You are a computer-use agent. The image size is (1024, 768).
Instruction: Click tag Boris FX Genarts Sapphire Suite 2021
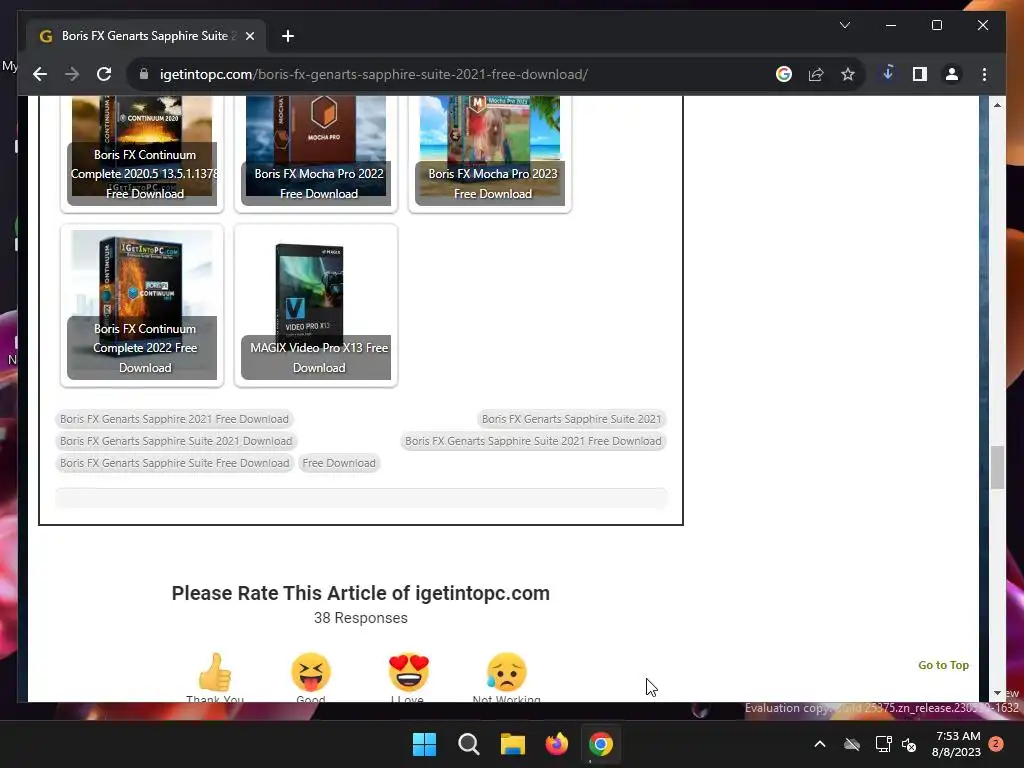(571, 419)
